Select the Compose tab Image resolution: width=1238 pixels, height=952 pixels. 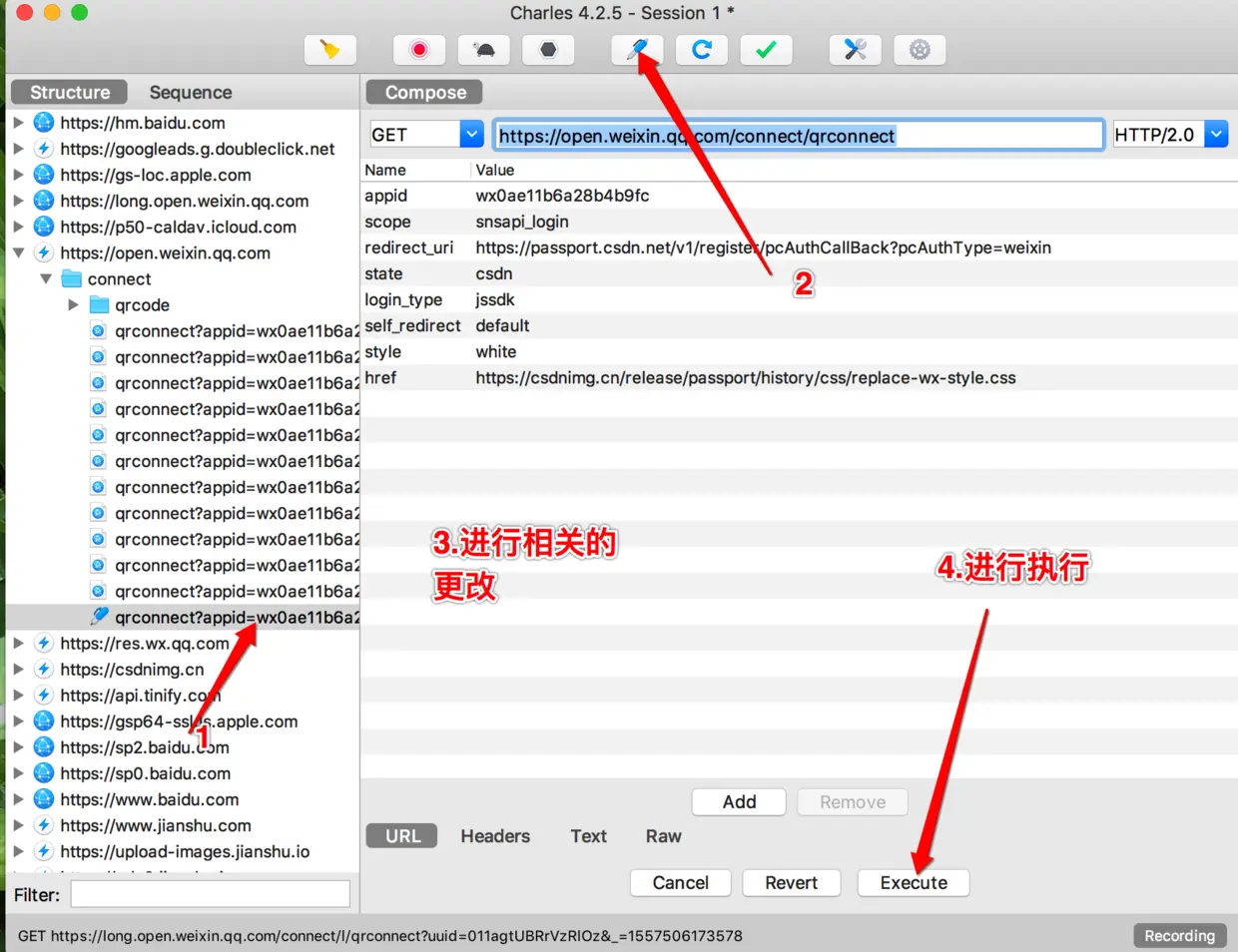pos(425,92)
